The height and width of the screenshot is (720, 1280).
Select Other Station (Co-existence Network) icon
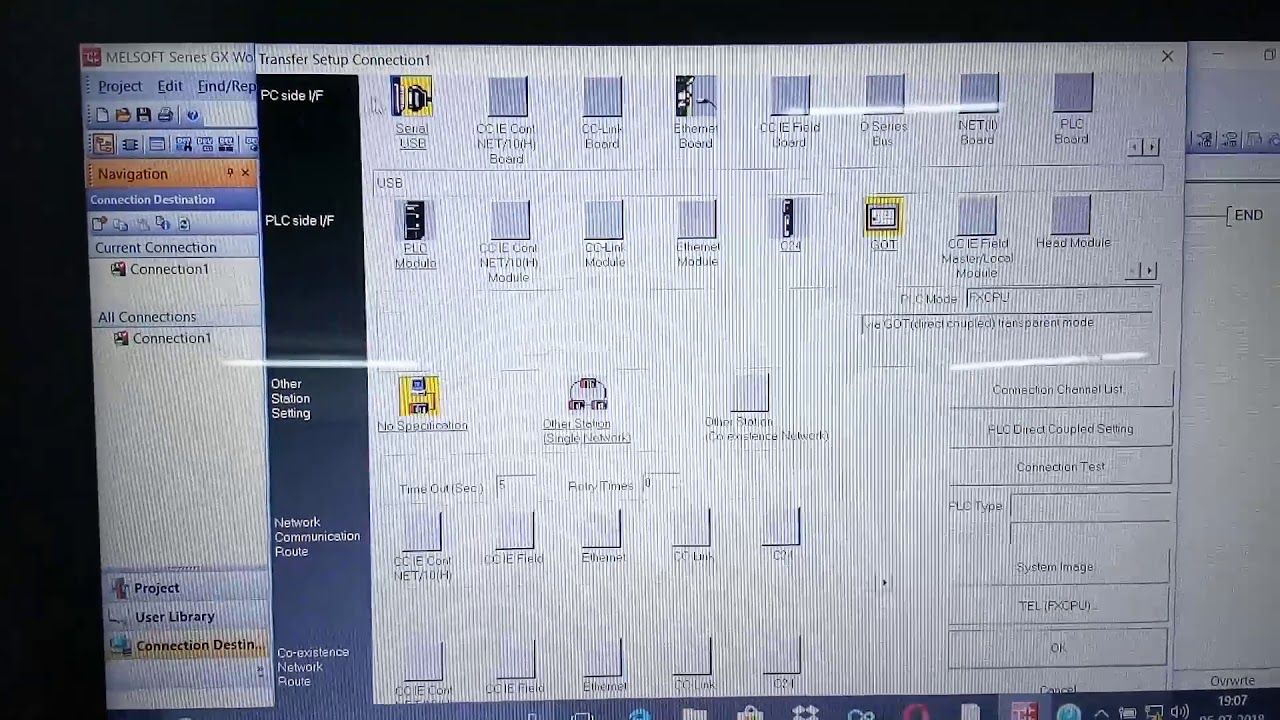750,394
